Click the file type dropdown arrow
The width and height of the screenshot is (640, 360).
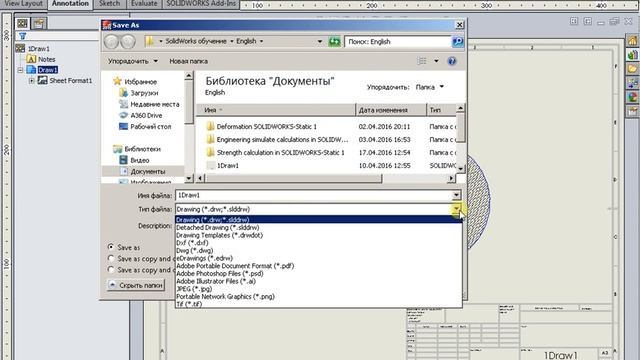click(456, 209)
